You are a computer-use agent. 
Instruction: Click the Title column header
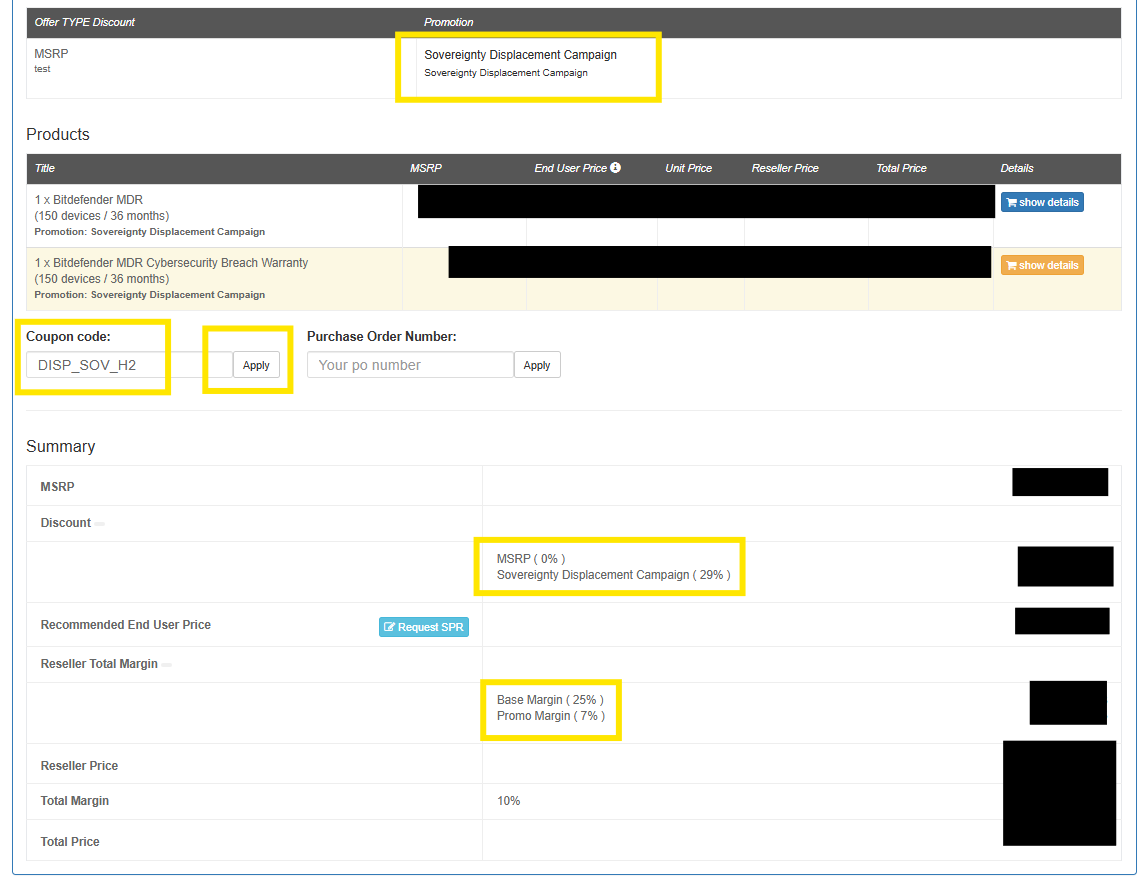pyautogui.click(x=44, y=168)
